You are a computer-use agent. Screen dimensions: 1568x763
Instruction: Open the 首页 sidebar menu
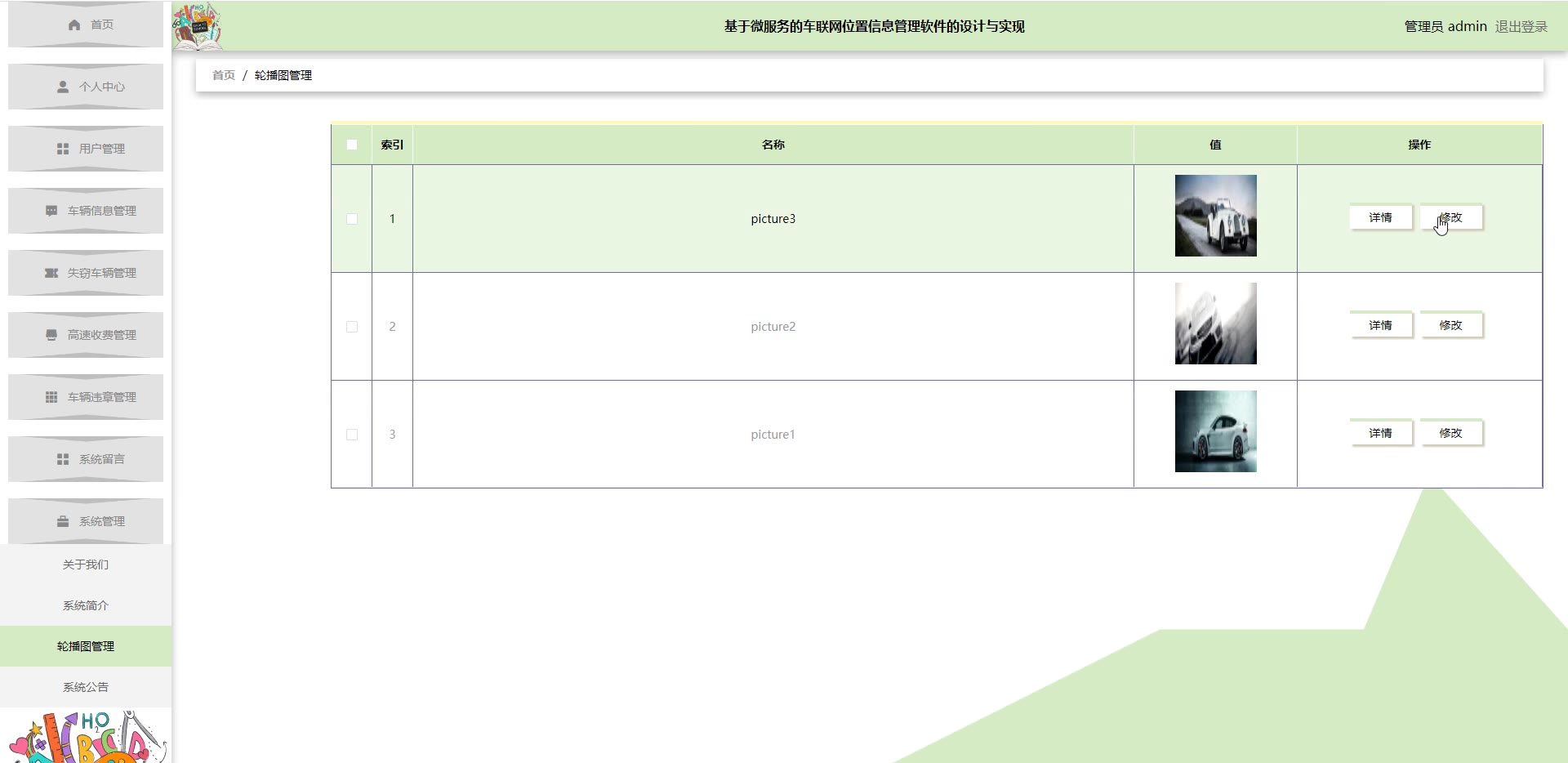coord(86,25)
